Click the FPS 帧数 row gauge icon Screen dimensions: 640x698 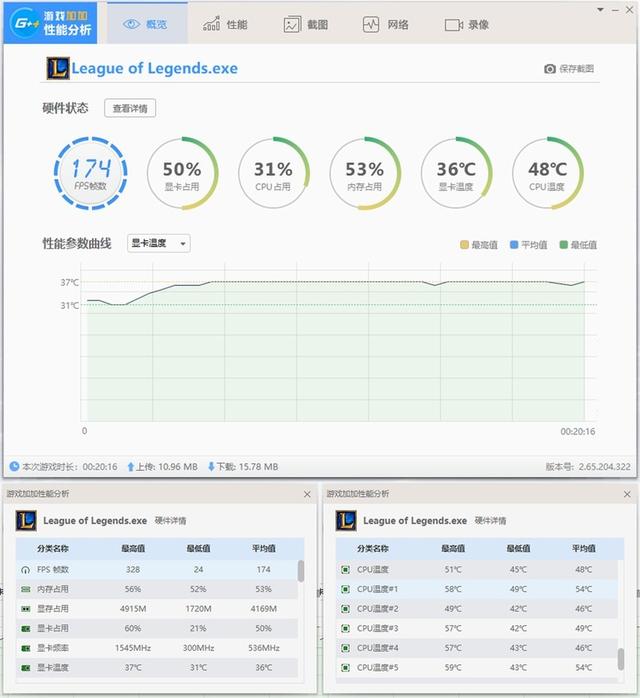(25, 569)
